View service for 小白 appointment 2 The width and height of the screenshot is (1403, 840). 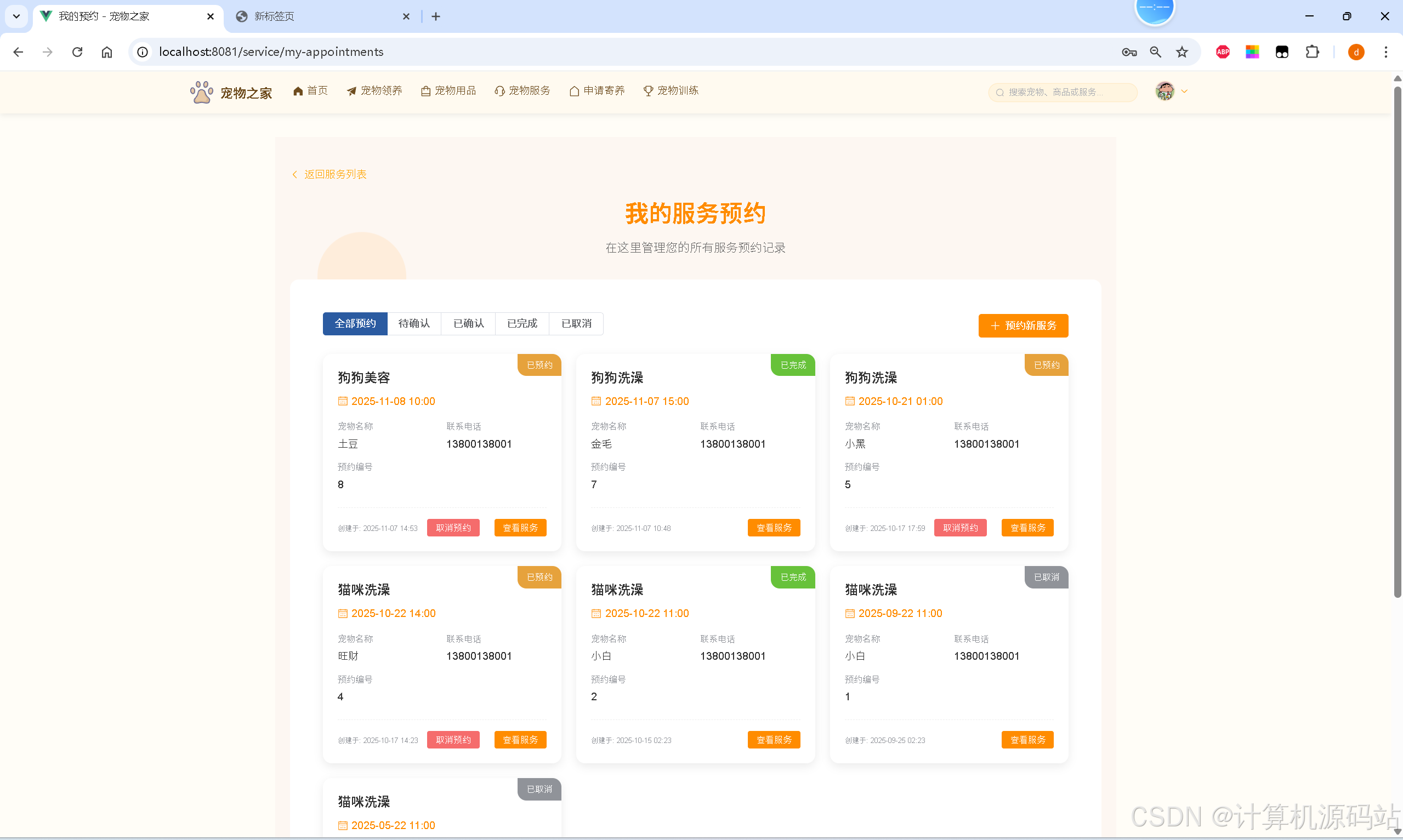774,740
